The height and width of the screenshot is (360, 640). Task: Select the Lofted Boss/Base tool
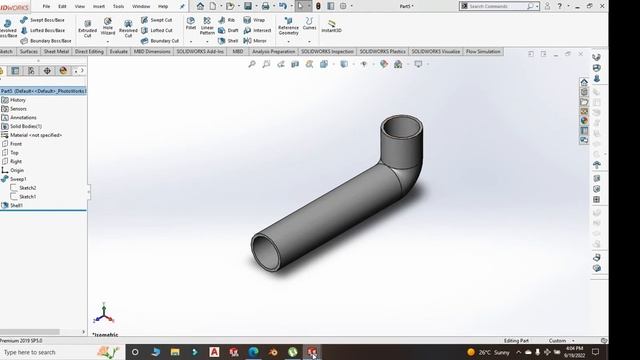(x=42, y=30)
